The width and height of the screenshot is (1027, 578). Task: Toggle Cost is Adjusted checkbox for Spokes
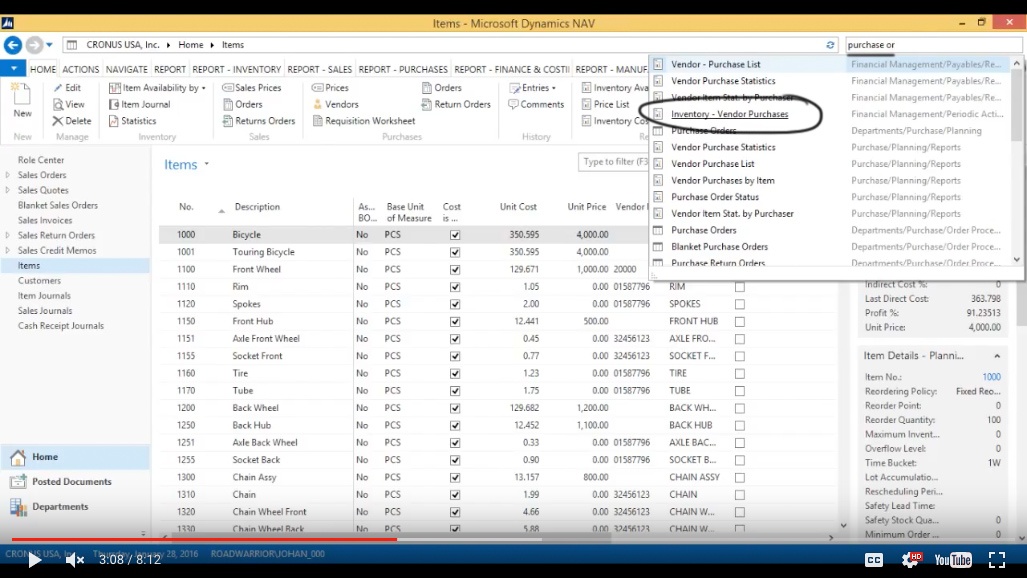tap(455, 304)
